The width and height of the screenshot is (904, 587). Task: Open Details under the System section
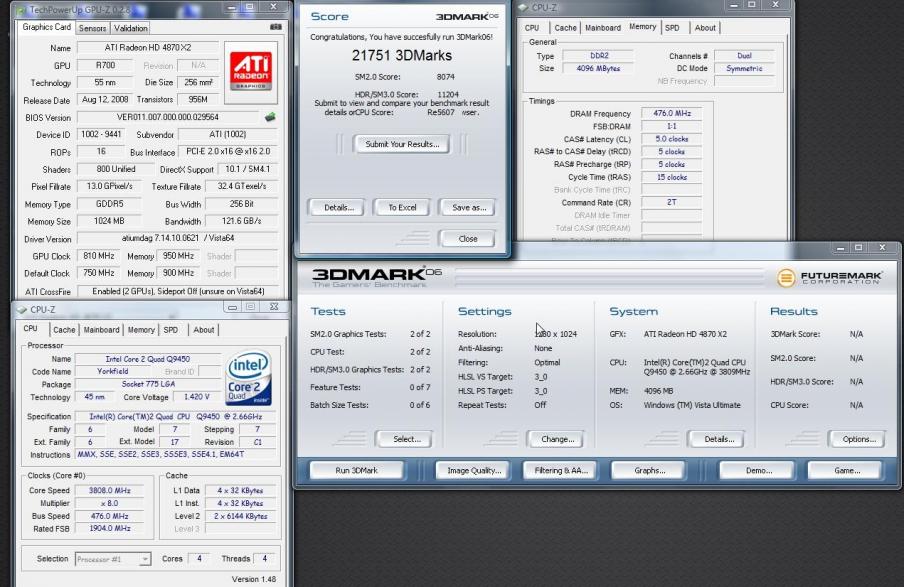[719, 439]
